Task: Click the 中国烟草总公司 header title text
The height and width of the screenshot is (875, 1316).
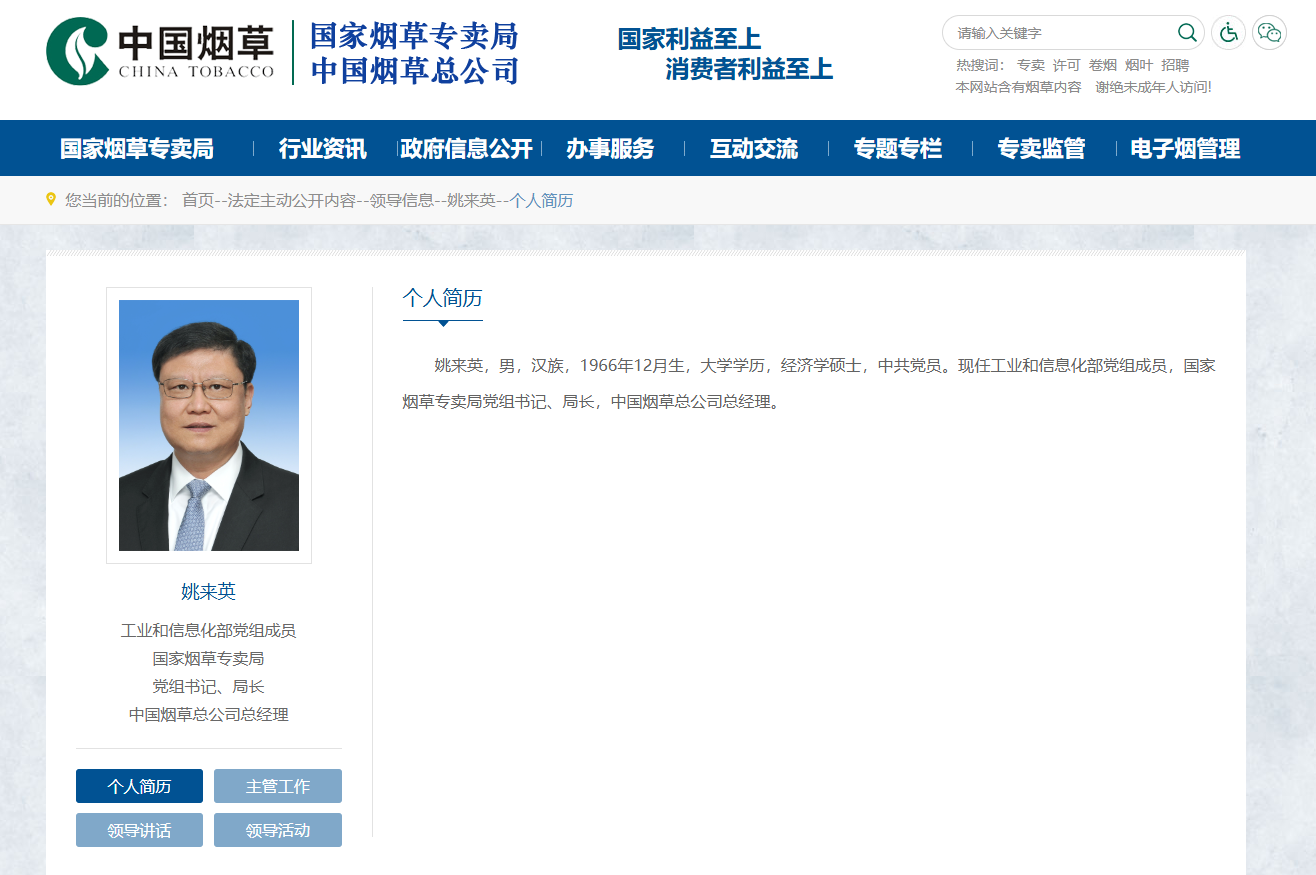Action: coord(414,71)
